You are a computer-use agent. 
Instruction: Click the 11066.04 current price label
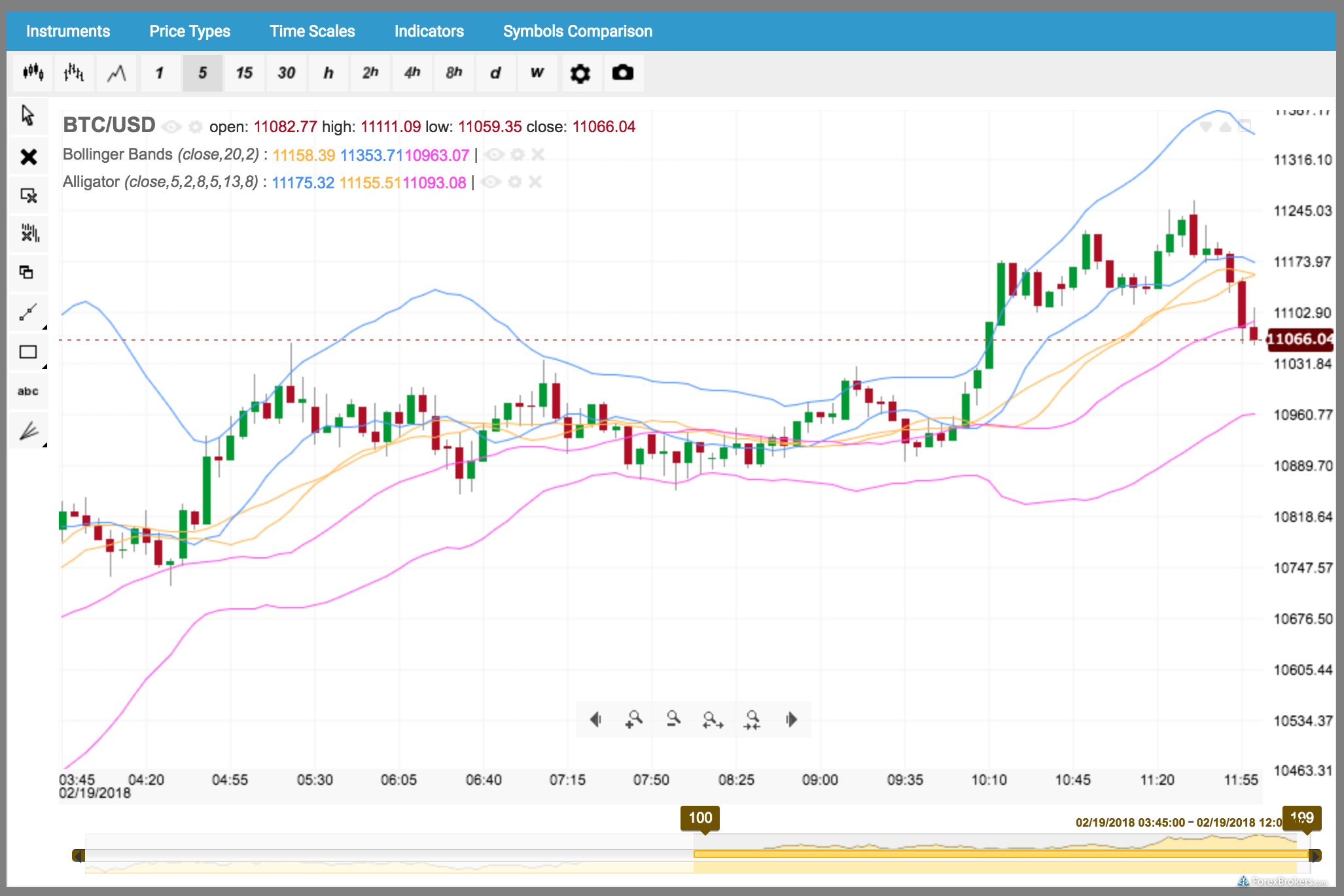1300,339
